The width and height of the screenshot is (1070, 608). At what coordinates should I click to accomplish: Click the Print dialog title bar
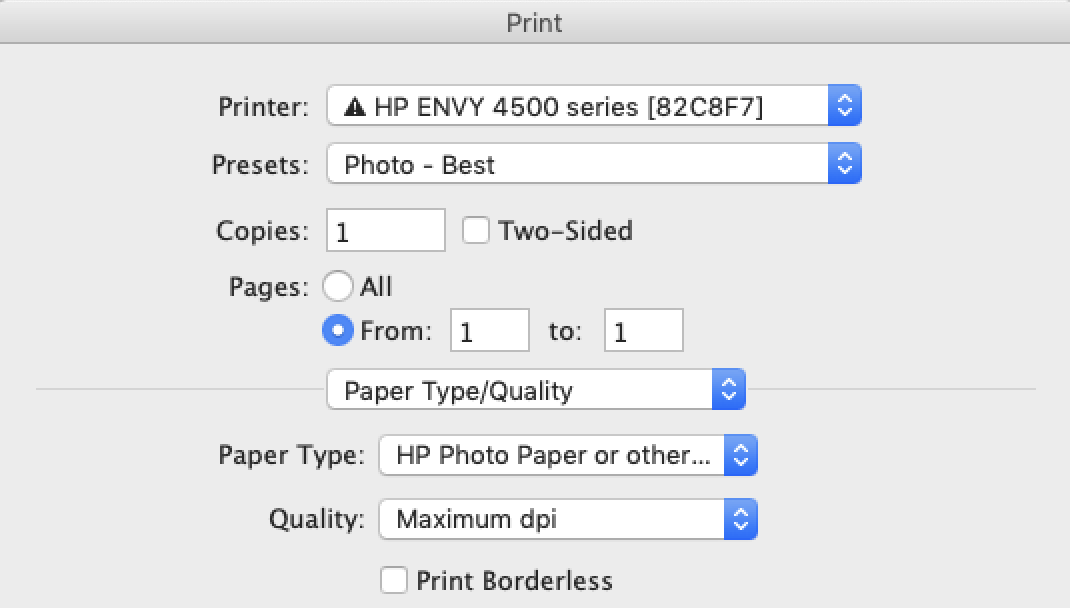click(x=535, y=22)
